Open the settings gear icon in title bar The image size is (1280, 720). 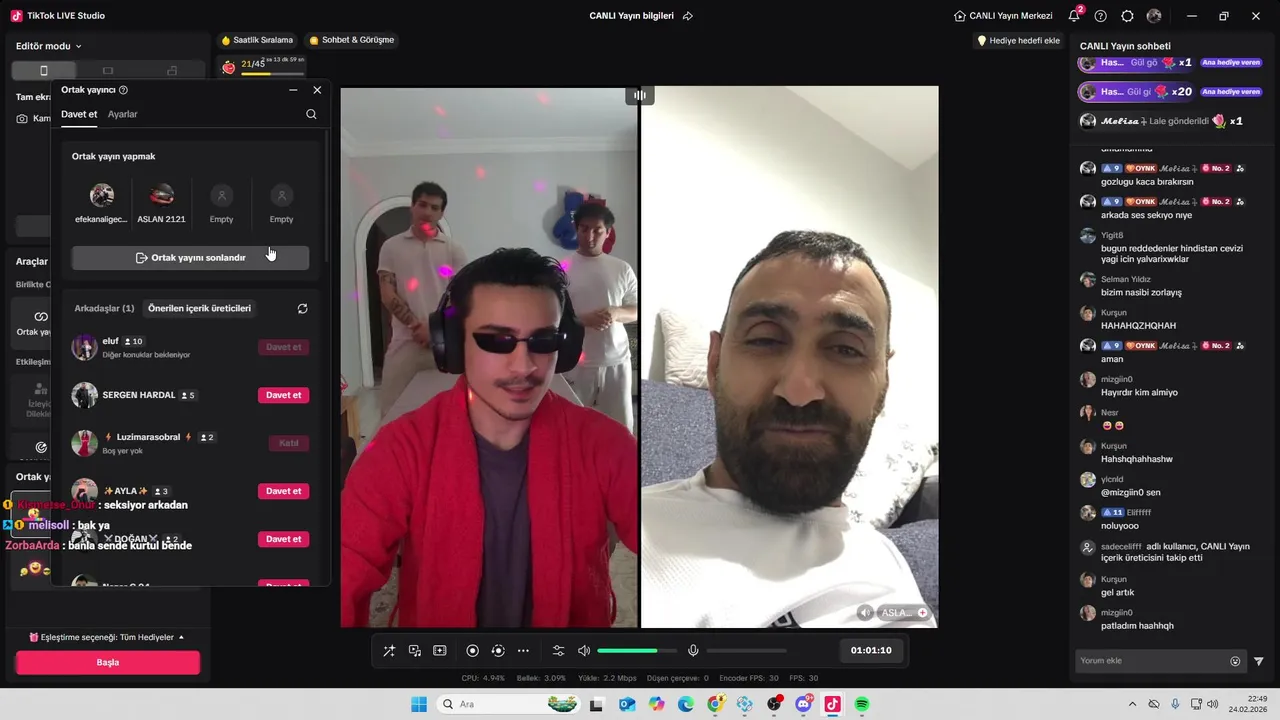click(1127, 16)
